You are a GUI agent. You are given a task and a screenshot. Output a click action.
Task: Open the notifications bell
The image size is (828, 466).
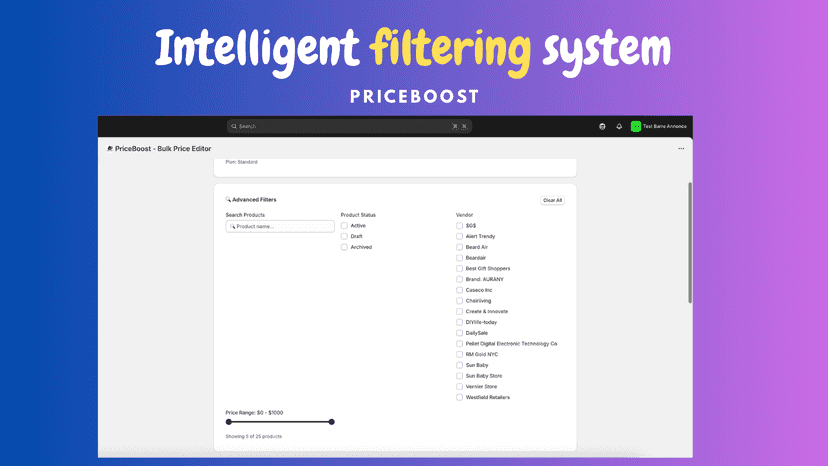click(x=619, y=126)
